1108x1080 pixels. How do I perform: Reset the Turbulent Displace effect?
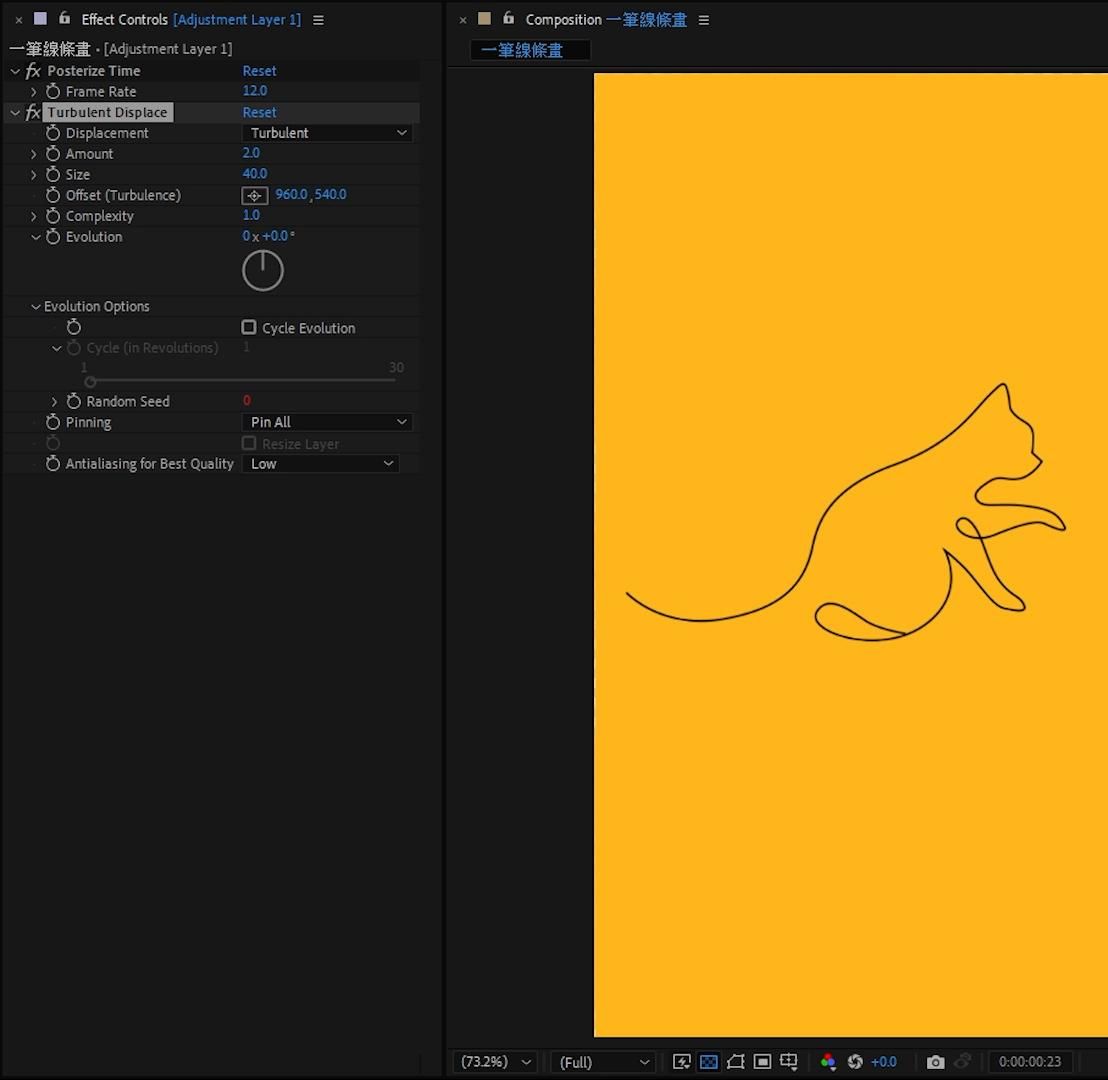click(259, 113)
